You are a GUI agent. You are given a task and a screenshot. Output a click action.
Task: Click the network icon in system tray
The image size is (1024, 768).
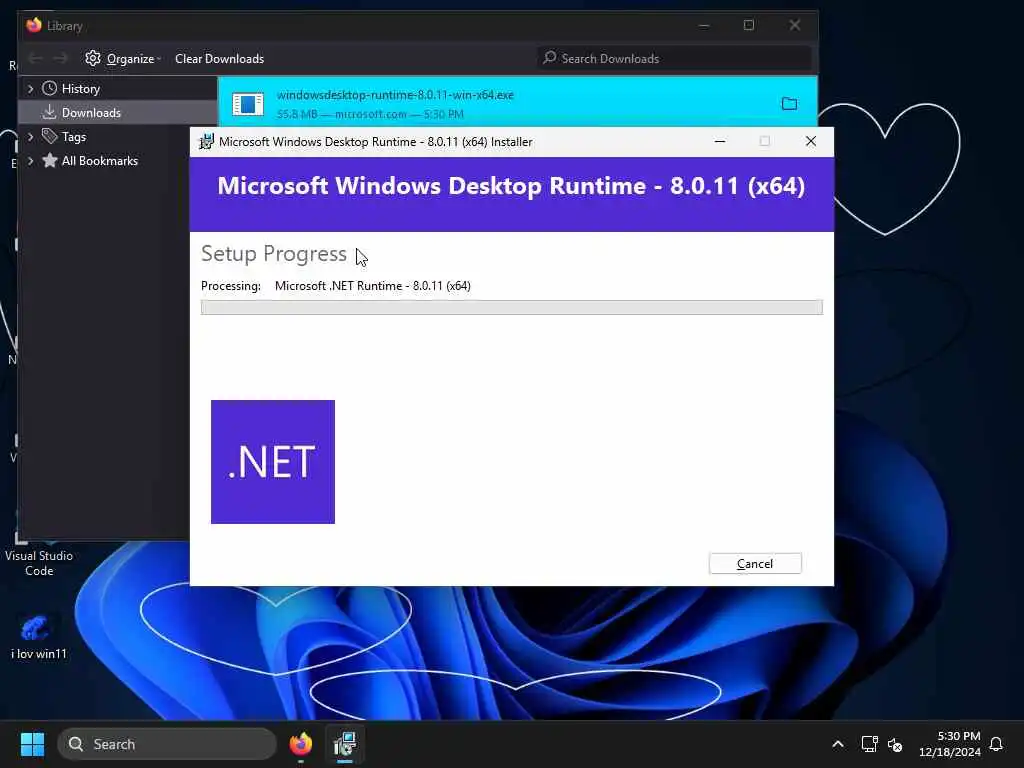tap(869, 744)
